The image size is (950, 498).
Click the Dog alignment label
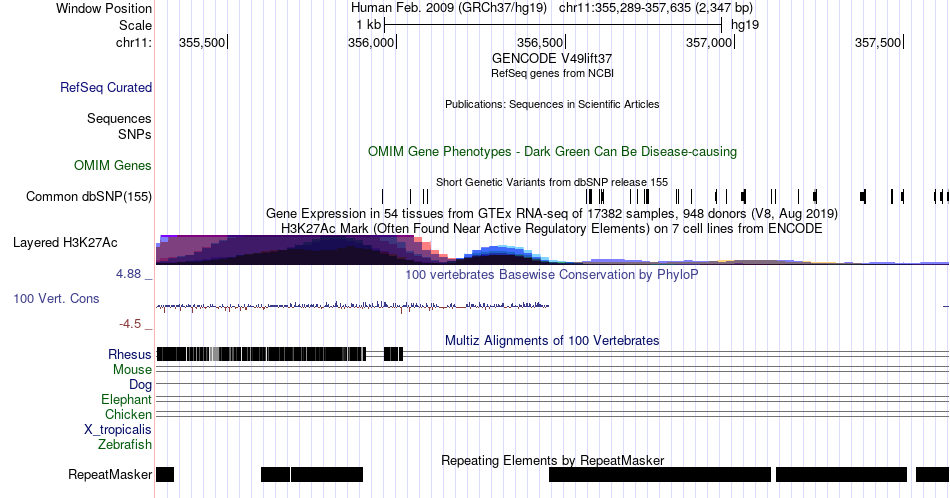tap(140, 384)
